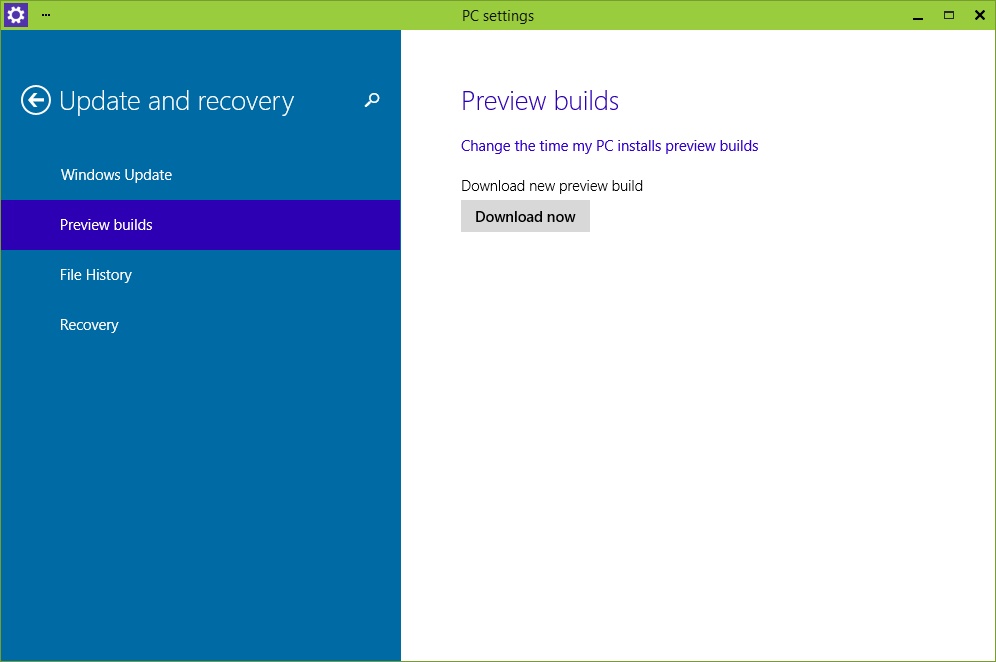This screenshot has height=662, width=996.
Task: Open 'Change the time my PC installs preview builds' link
Action: click(x=609, y=146)
